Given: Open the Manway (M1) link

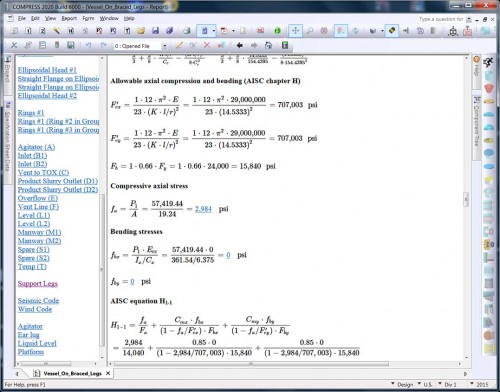Looking at the screenshot, I should click(39, 232).
